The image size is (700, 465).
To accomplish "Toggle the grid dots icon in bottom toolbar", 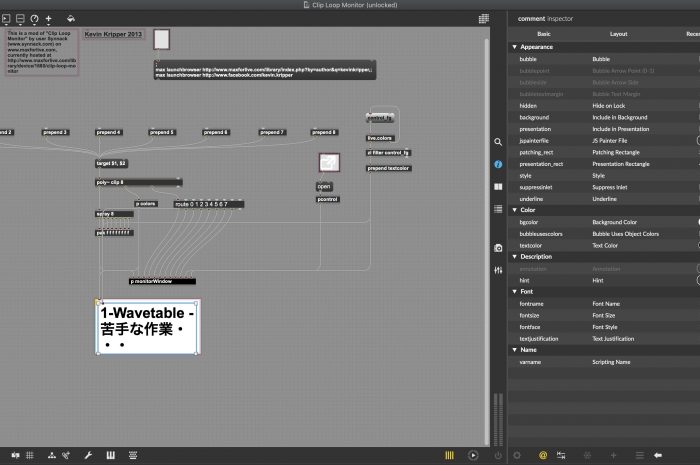I will click(x=30, y=455).
